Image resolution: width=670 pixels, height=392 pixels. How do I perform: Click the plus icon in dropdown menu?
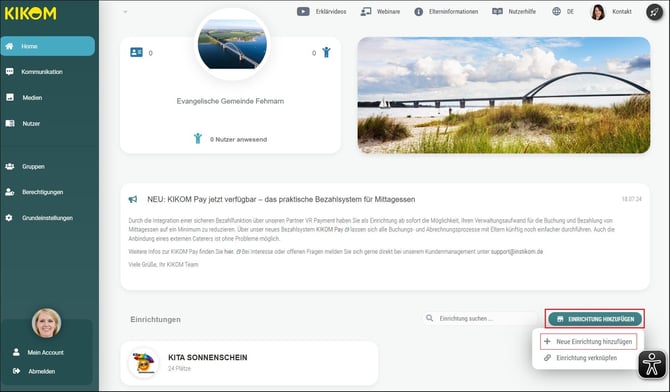547,342
